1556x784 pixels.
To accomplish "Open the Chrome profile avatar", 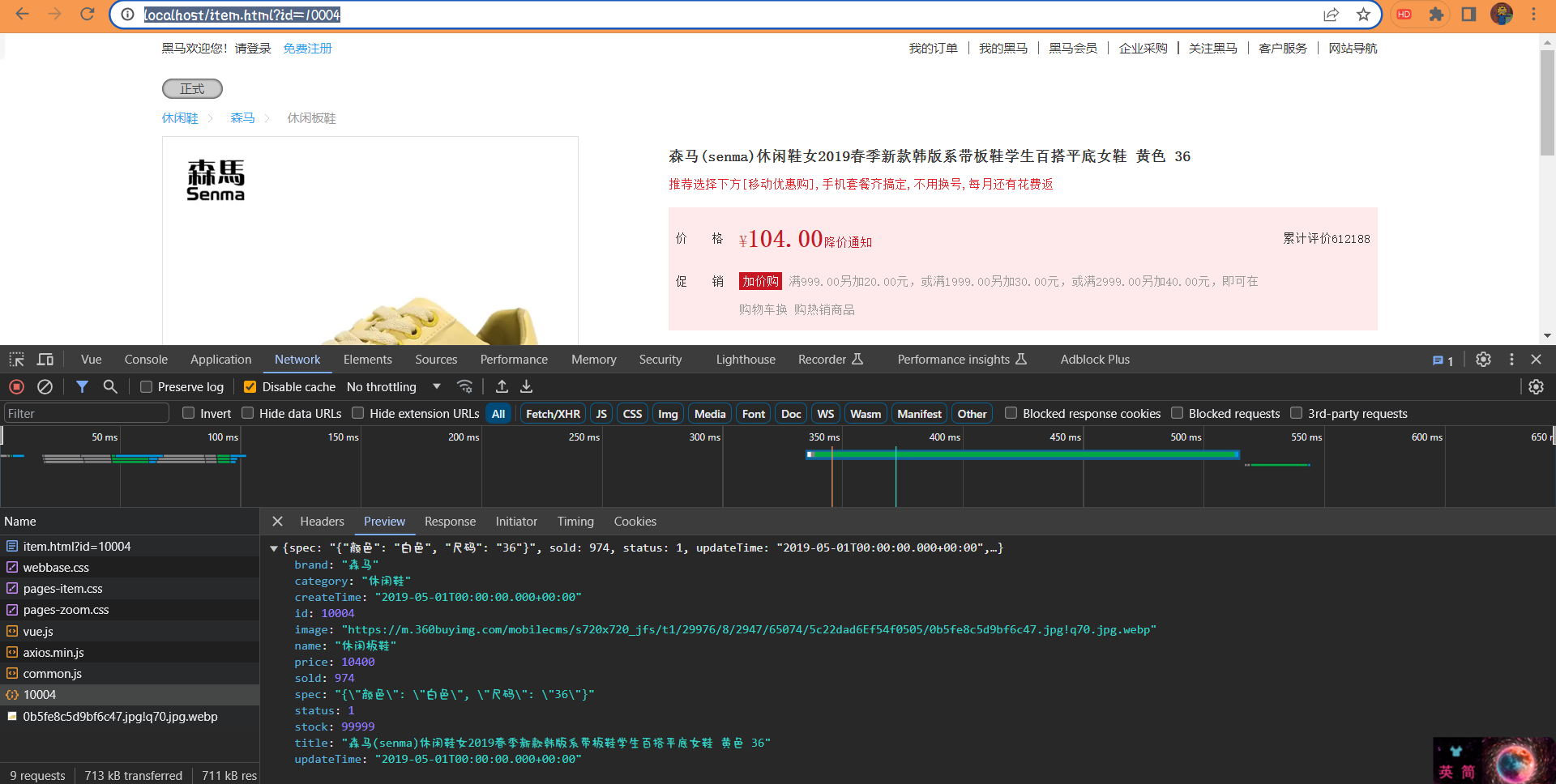I will pos(1501,15).
